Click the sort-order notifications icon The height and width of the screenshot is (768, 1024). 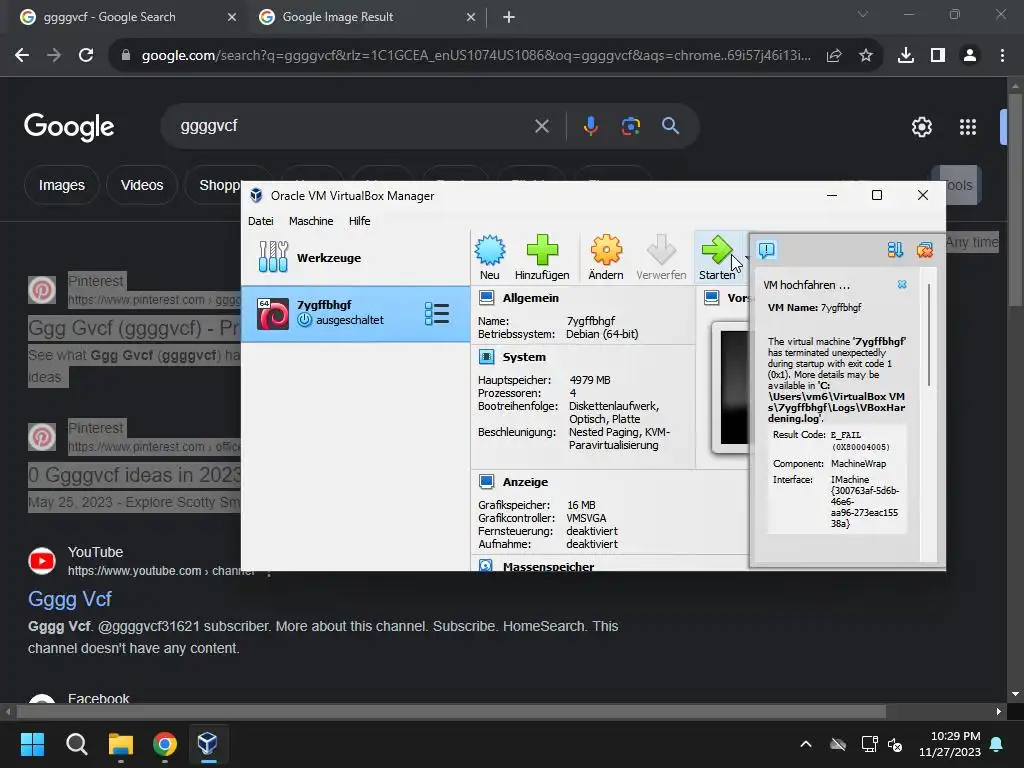pyautogui.click(x=895, y=249)
